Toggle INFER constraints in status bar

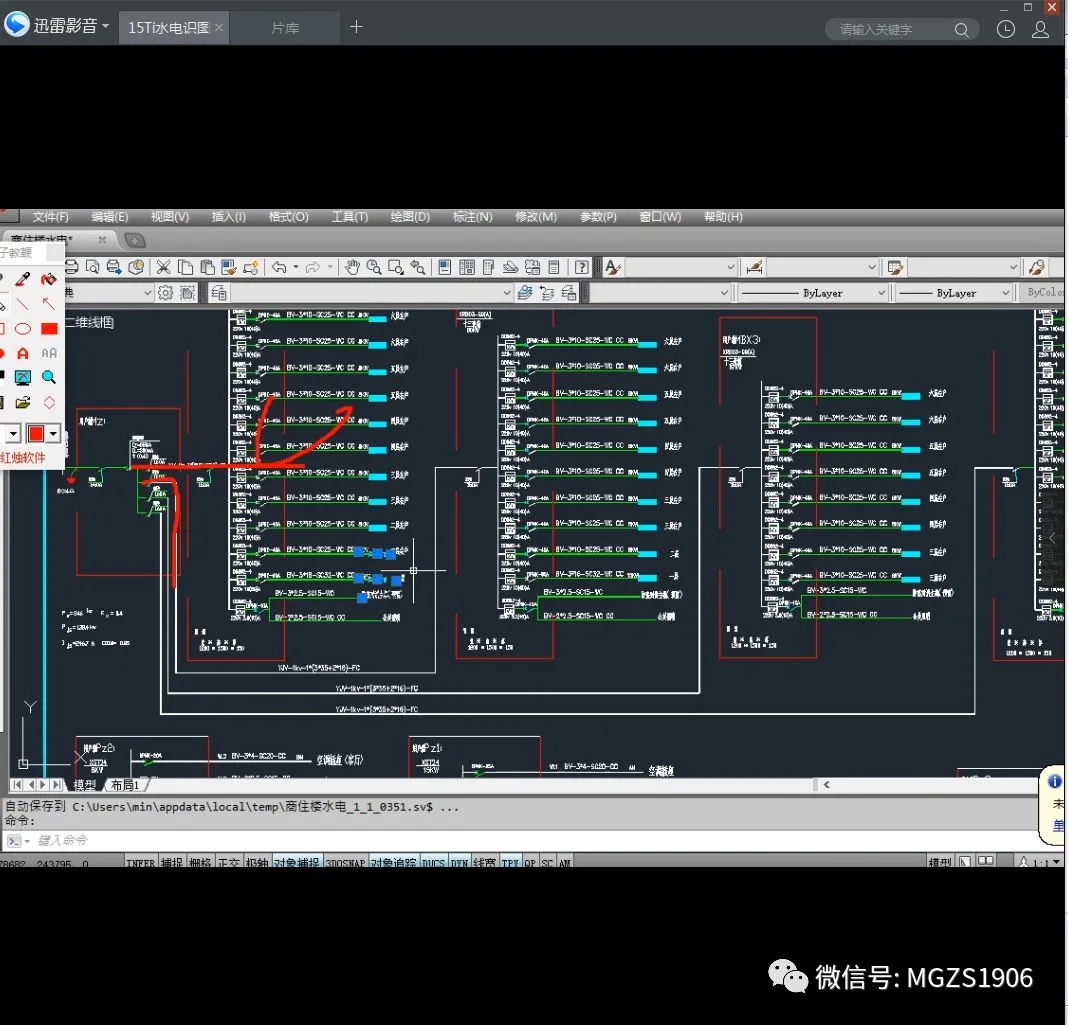[140, 862]
